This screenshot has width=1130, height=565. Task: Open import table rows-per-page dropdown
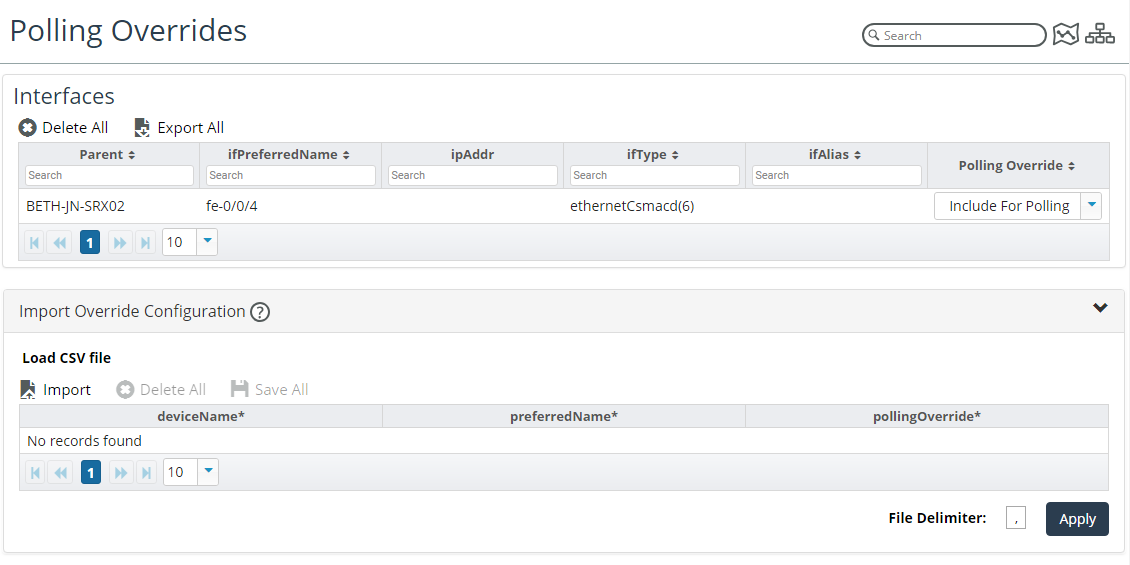coord(208,472)
